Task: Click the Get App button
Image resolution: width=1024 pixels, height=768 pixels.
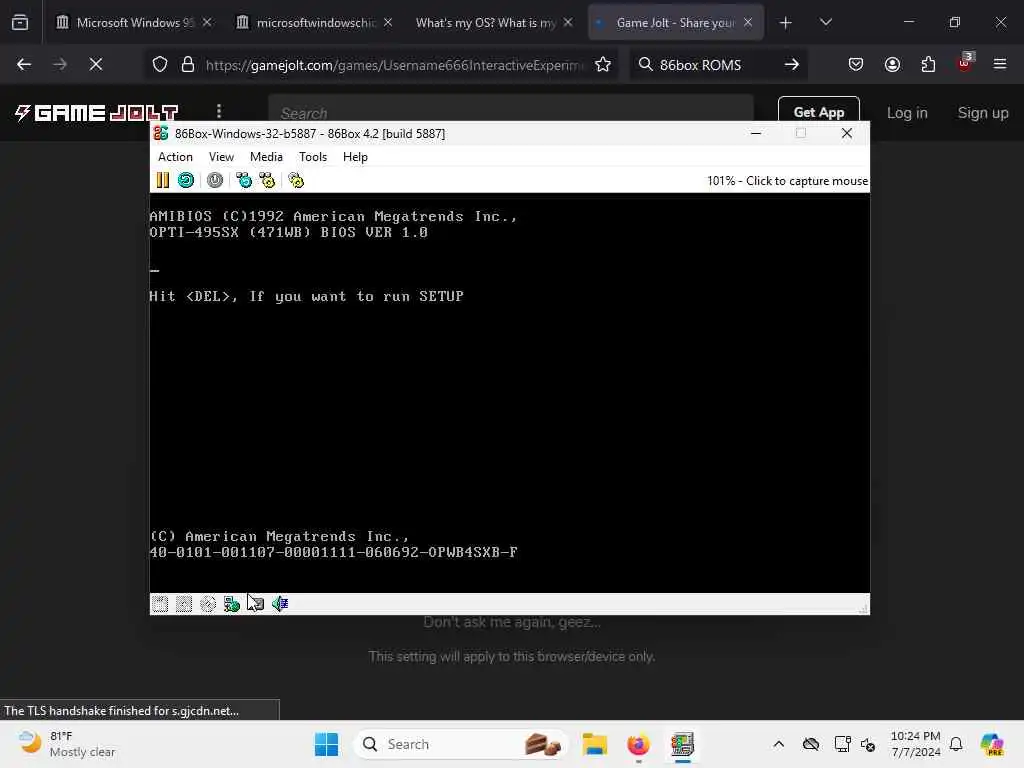Action: pyautogui.click(x=818, y=112)
